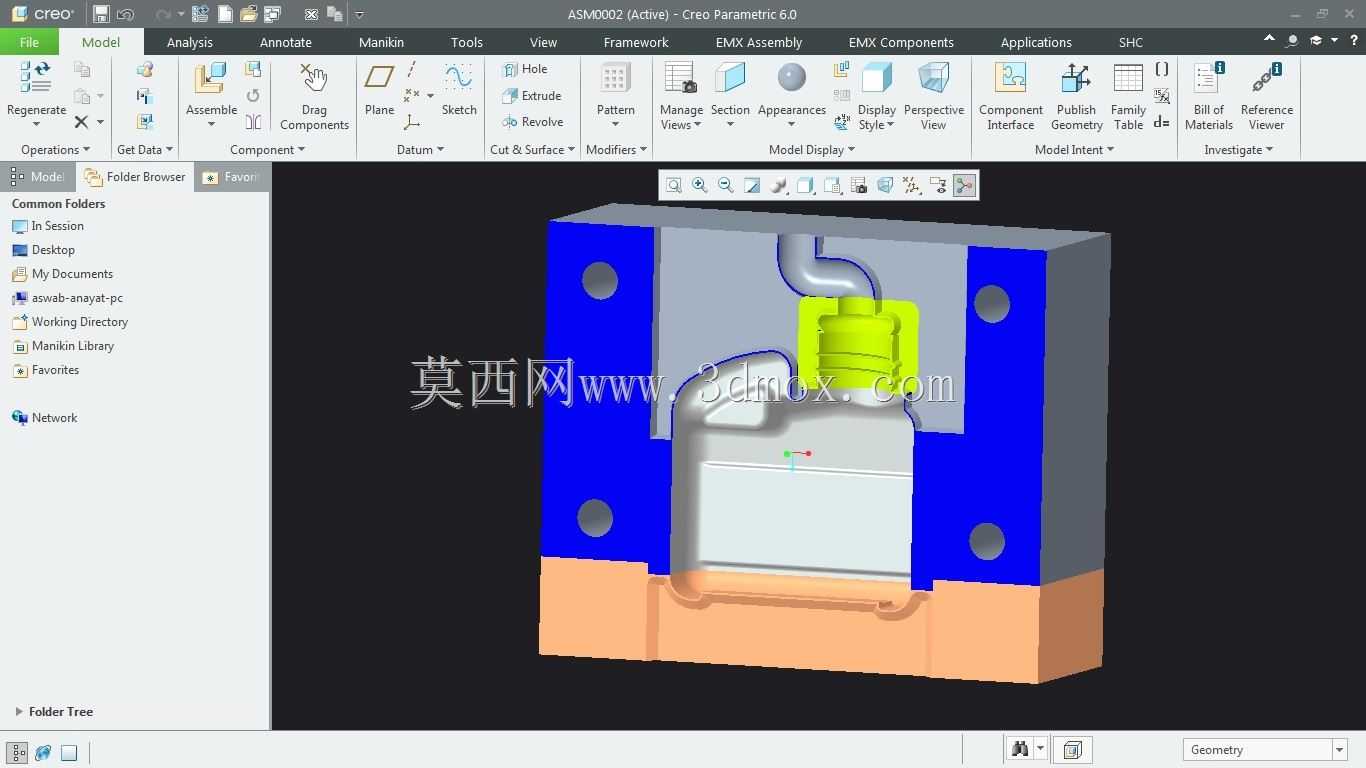Click the Appearances sphere icon
1366x768 pixels.
791,77
